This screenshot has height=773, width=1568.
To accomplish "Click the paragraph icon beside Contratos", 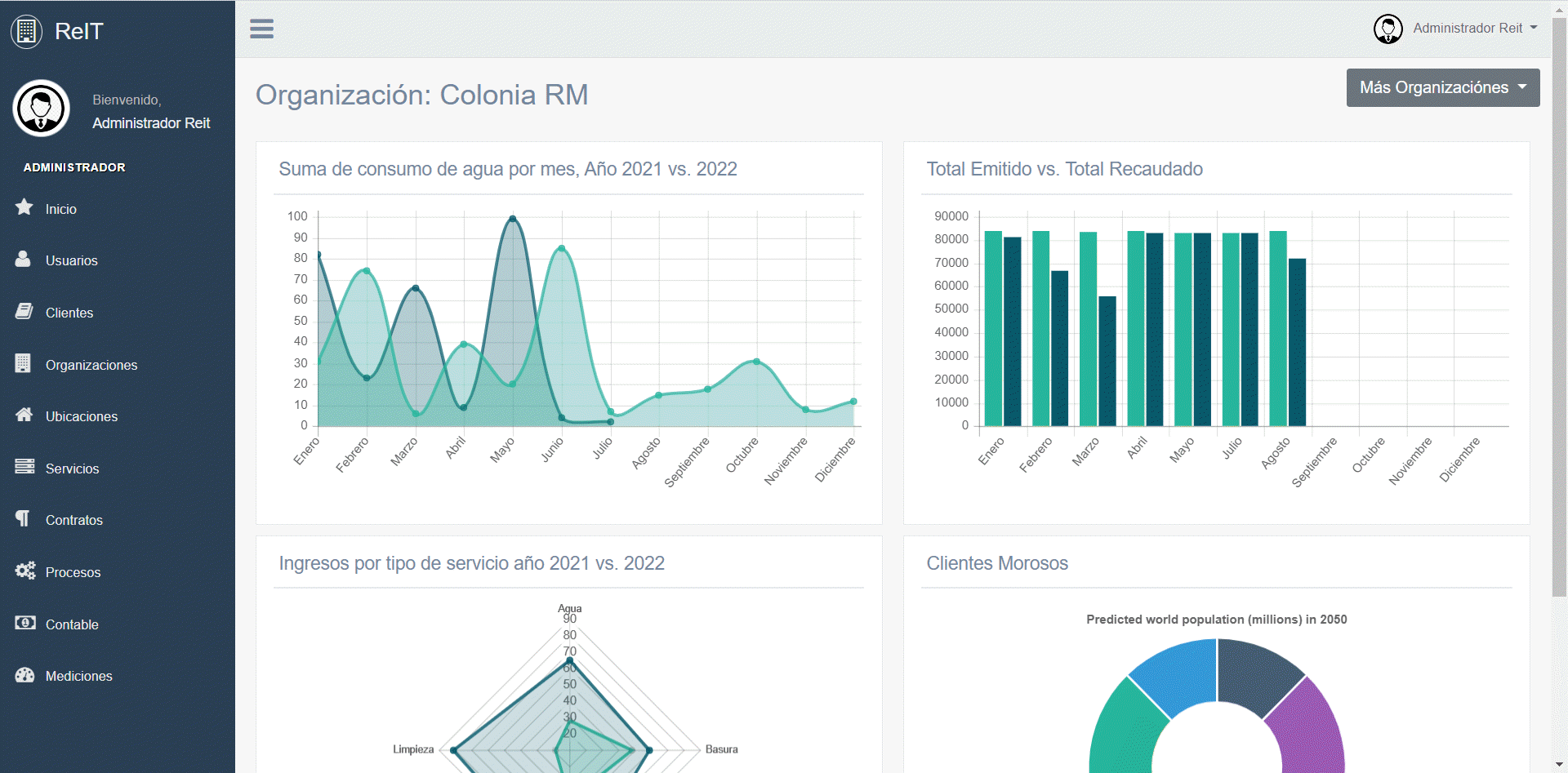I will [x=23, y=519].
